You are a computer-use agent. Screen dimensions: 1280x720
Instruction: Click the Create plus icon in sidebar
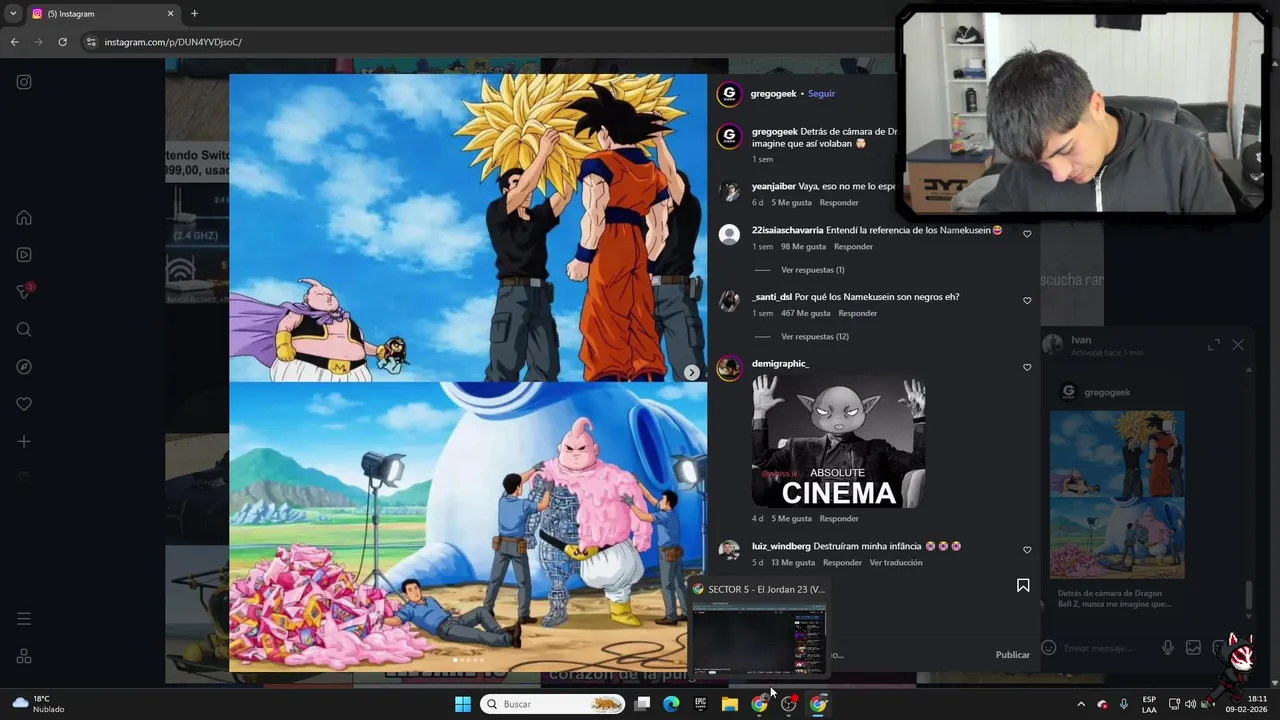pos(24,441)
